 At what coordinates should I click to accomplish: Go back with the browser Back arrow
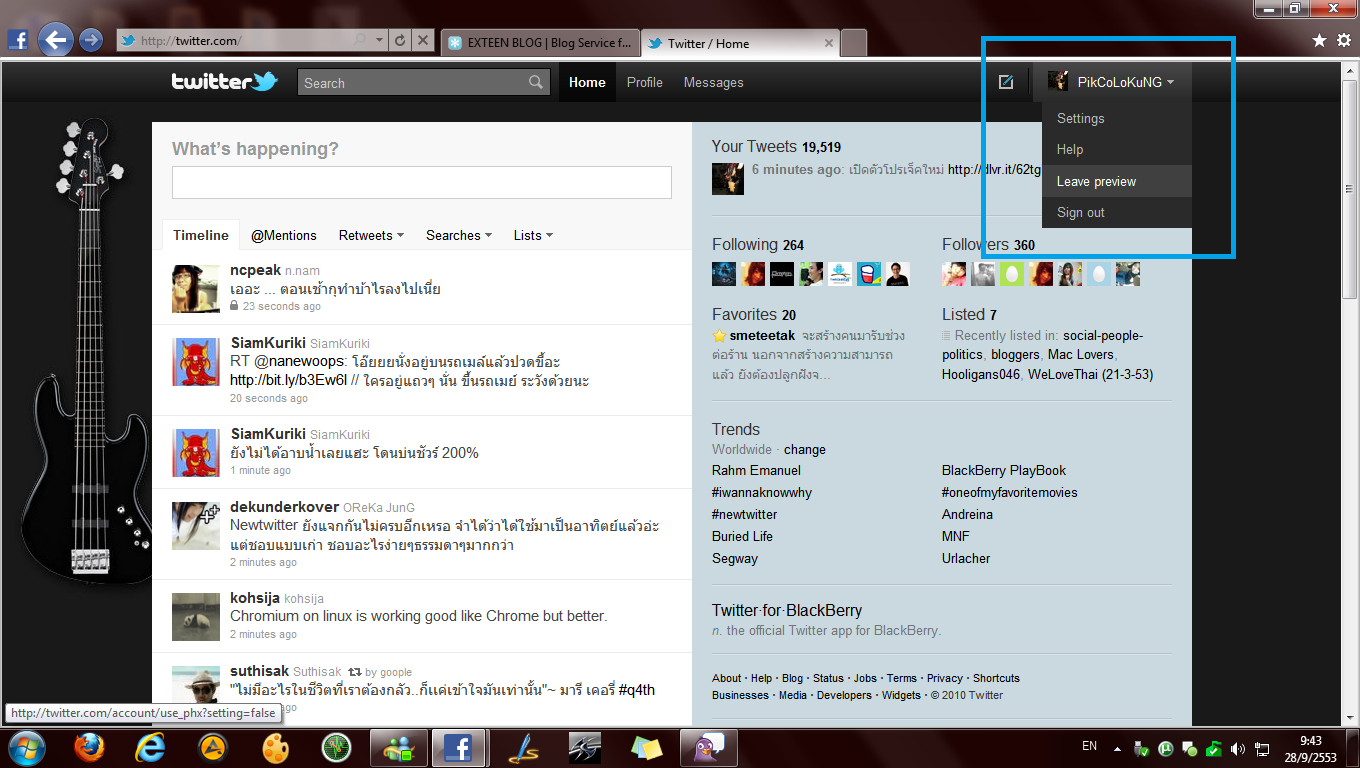point(56,40)
